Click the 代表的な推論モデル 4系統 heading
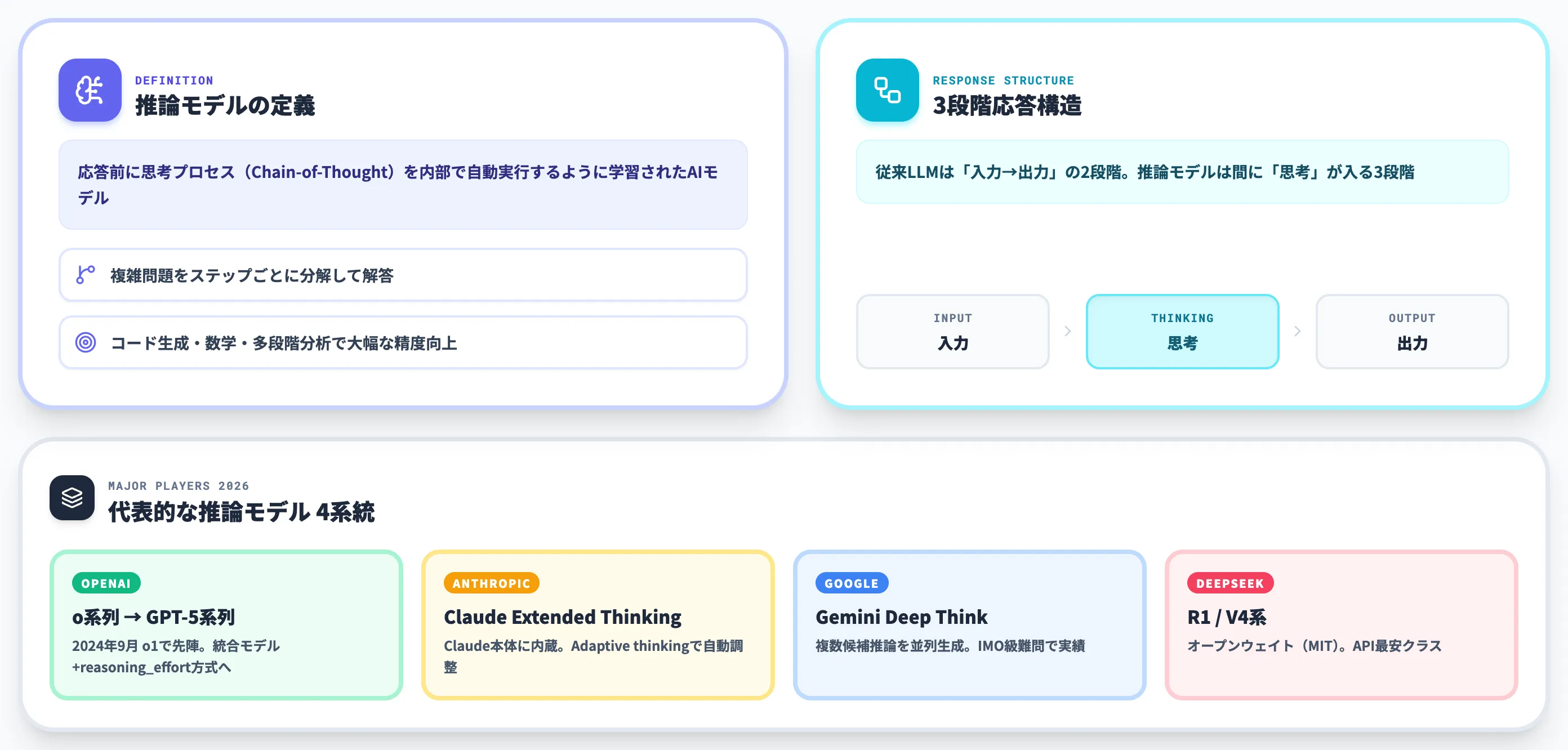Image resolution: width=1568 pixels, height=750 pixels. point(241,511)
